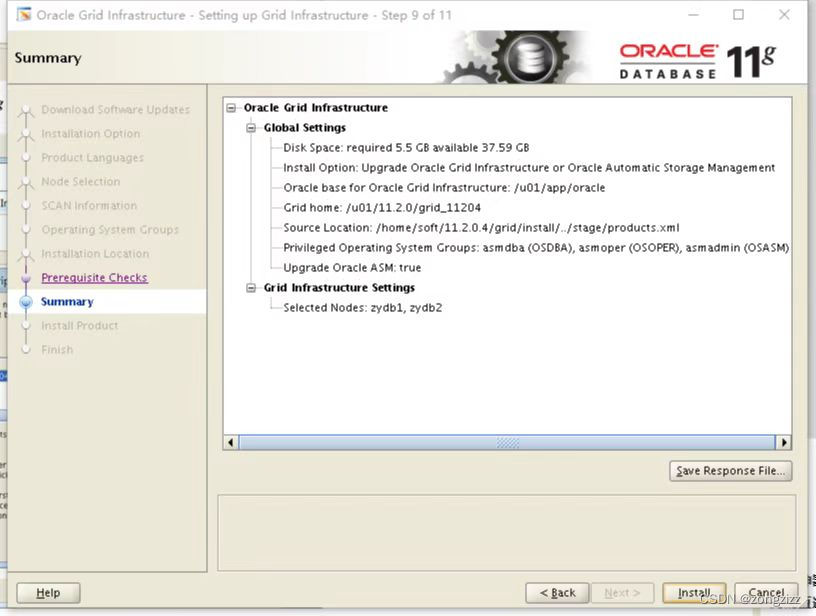Image resolution: width=816 pixels, height=616 pixels.
Task: Click the Finish step circle icon
Action: click(x=28, y=349)
